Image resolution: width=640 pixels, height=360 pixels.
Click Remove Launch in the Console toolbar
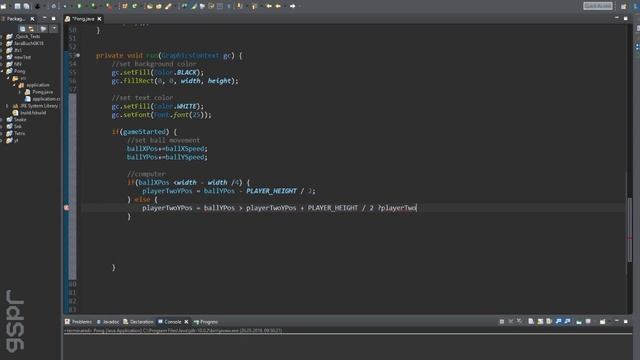[x=511, y=322]
